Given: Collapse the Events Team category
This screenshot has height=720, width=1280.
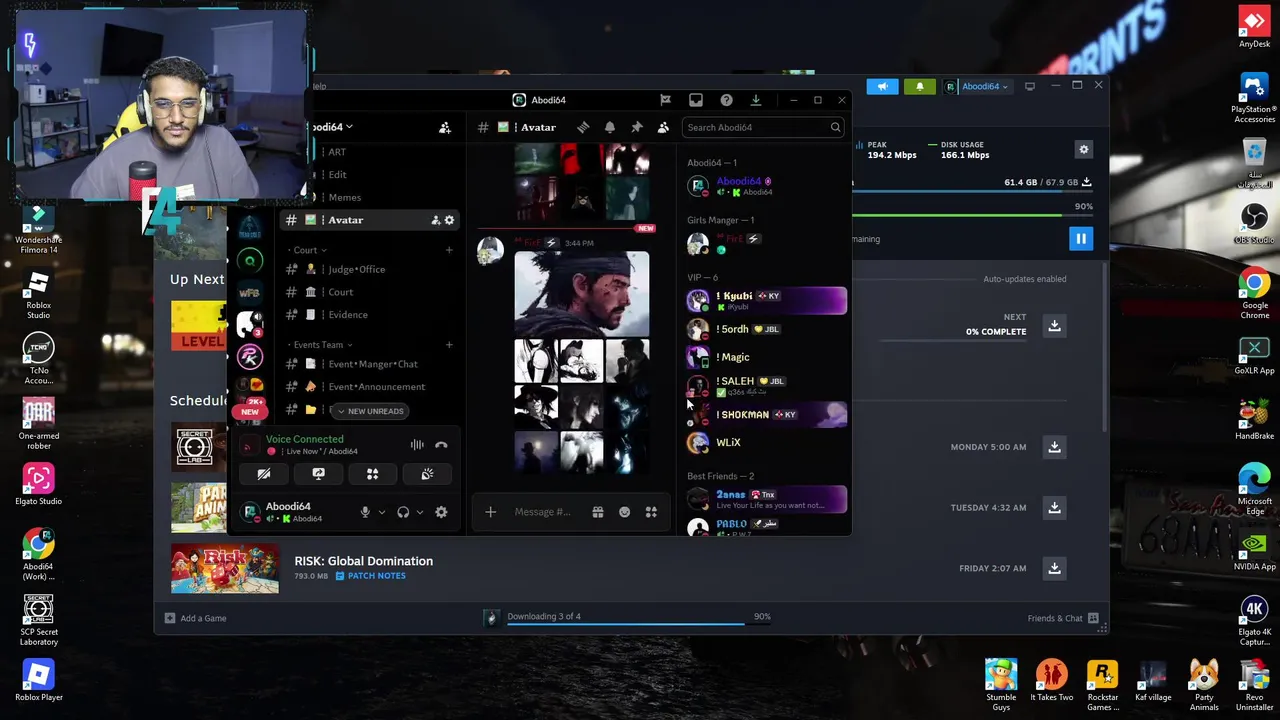Looking at the screenshot, I should click(319, 344).
